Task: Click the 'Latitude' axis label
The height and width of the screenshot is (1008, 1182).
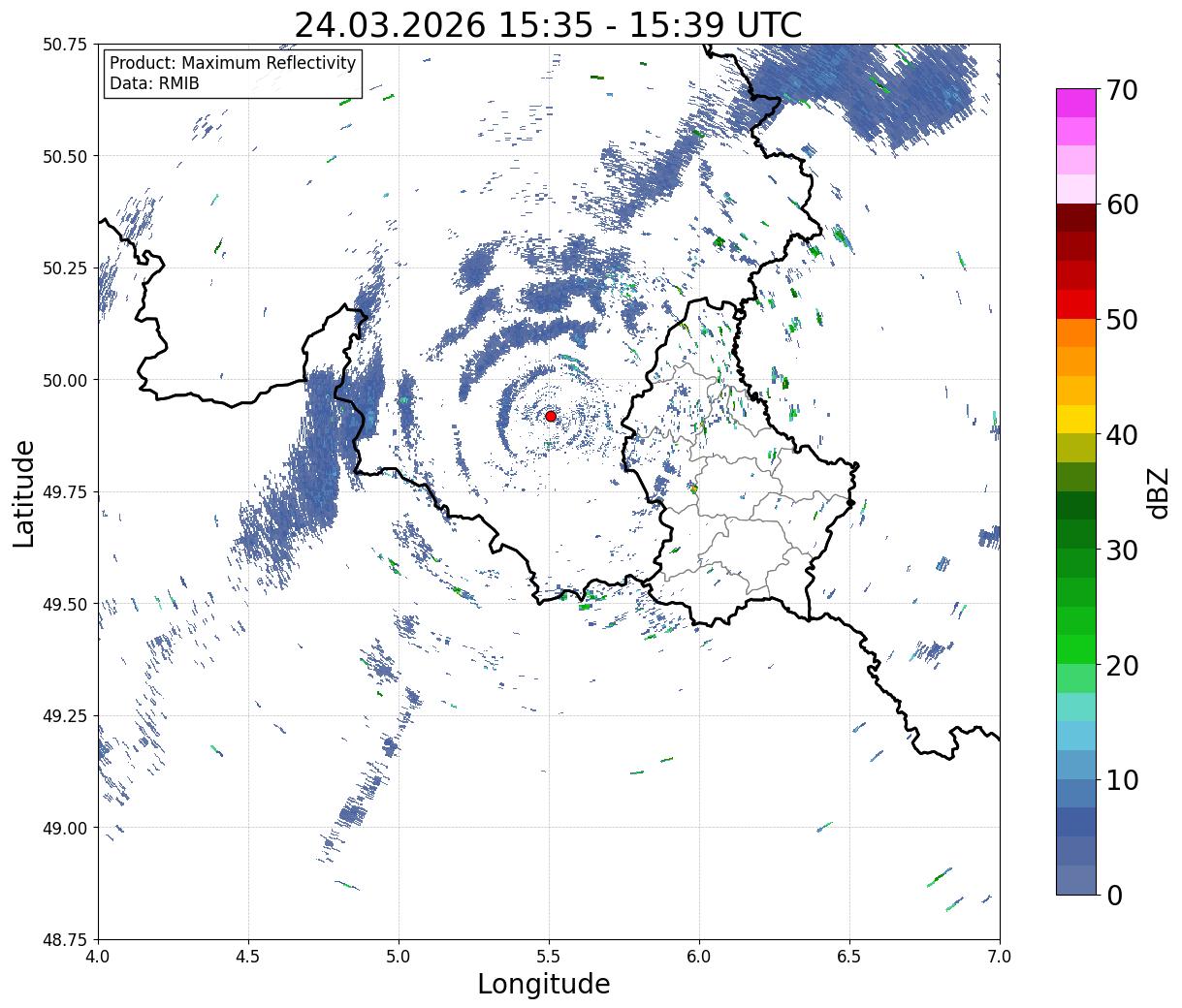Action: pos(24,492)
